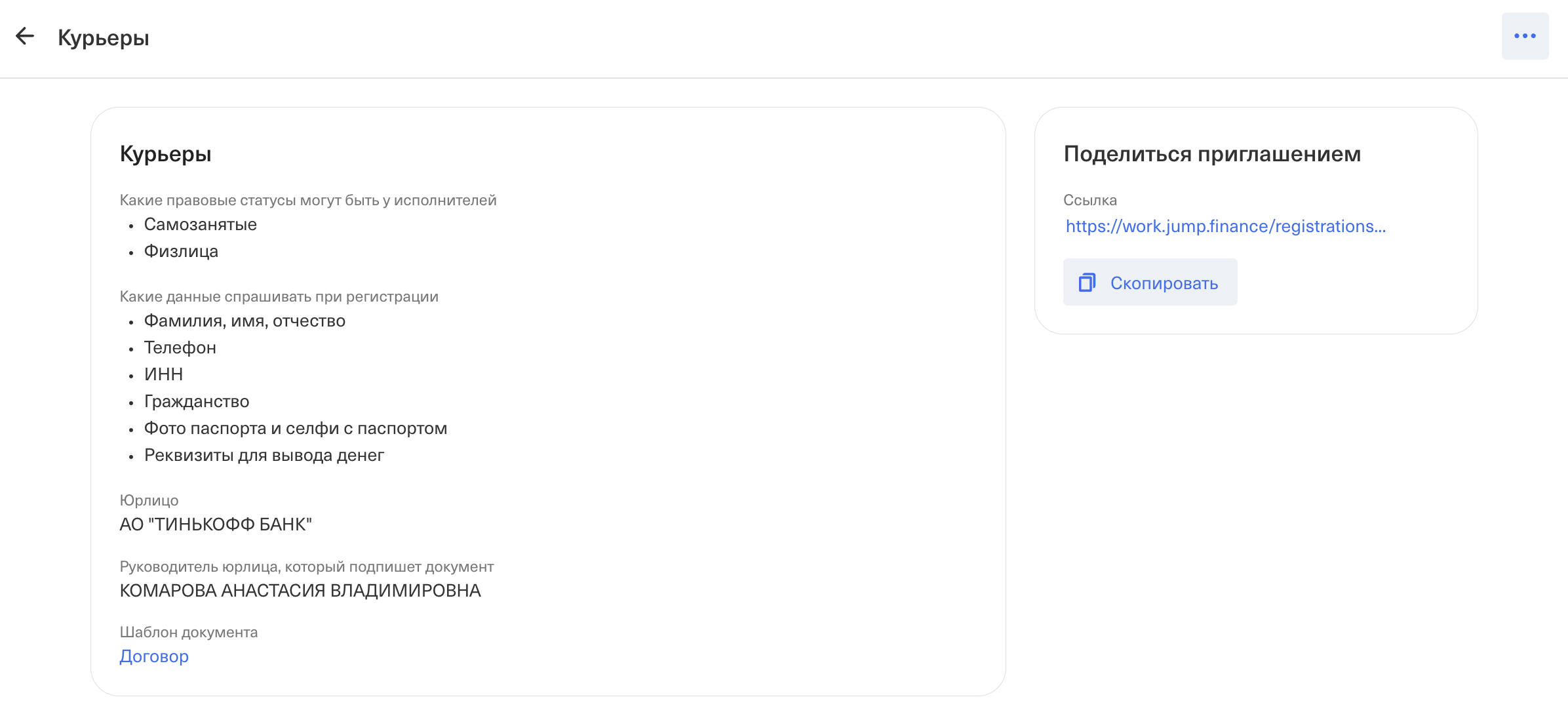Click the Гражданство list entry
This screenshot has width=1568, height=712.
tap(197, 401)
